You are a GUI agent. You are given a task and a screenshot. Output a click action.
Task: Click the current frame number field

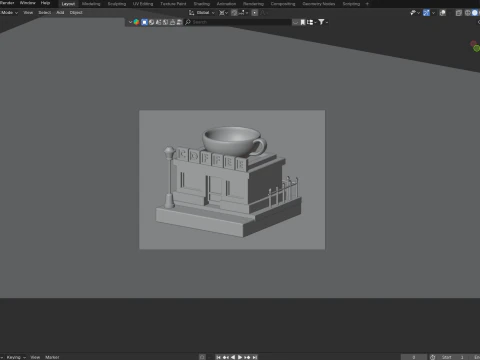click(x=414, y=357)
